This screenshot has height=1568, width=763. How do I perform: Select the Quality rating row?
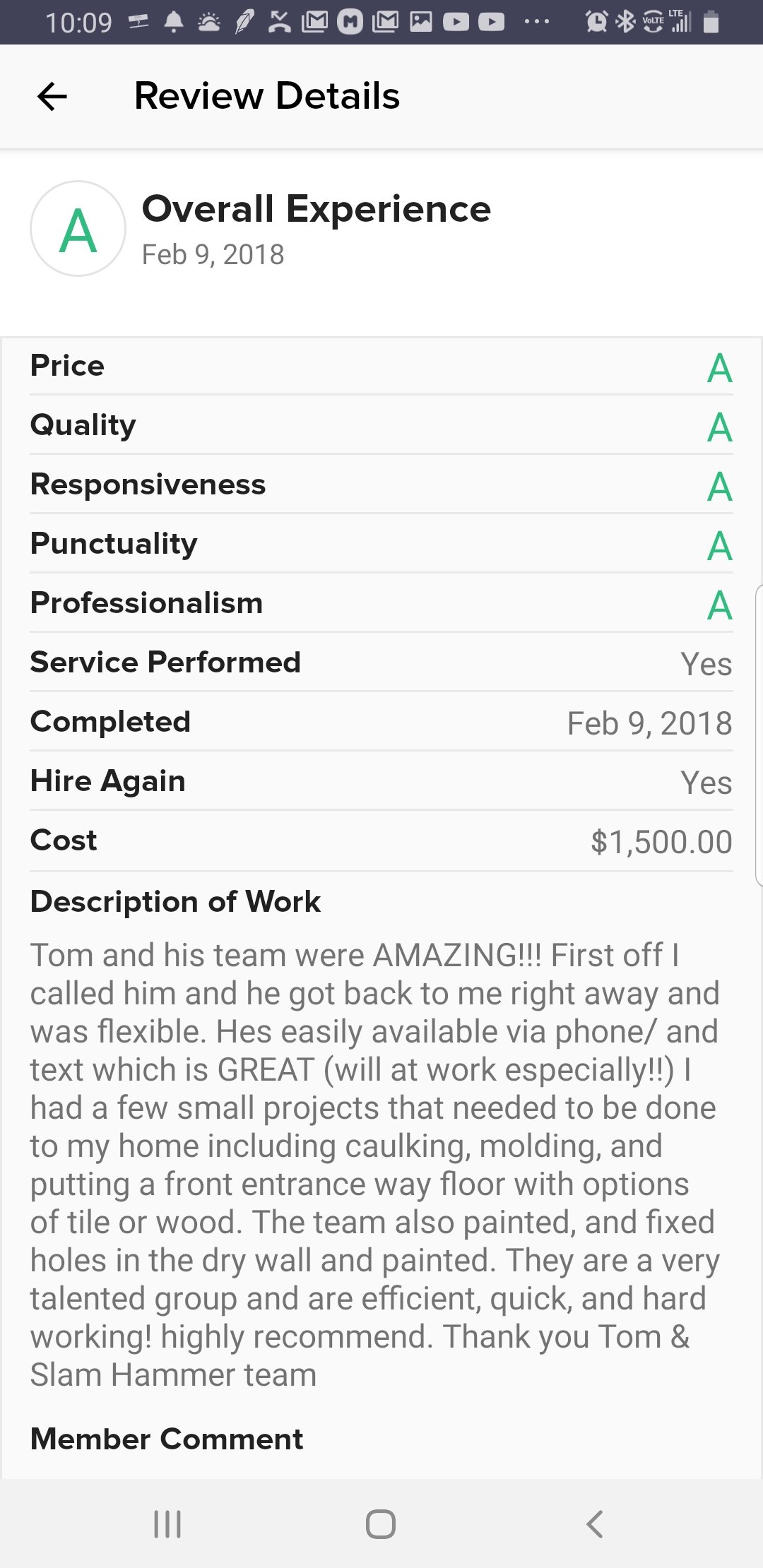tap(381, 426)
